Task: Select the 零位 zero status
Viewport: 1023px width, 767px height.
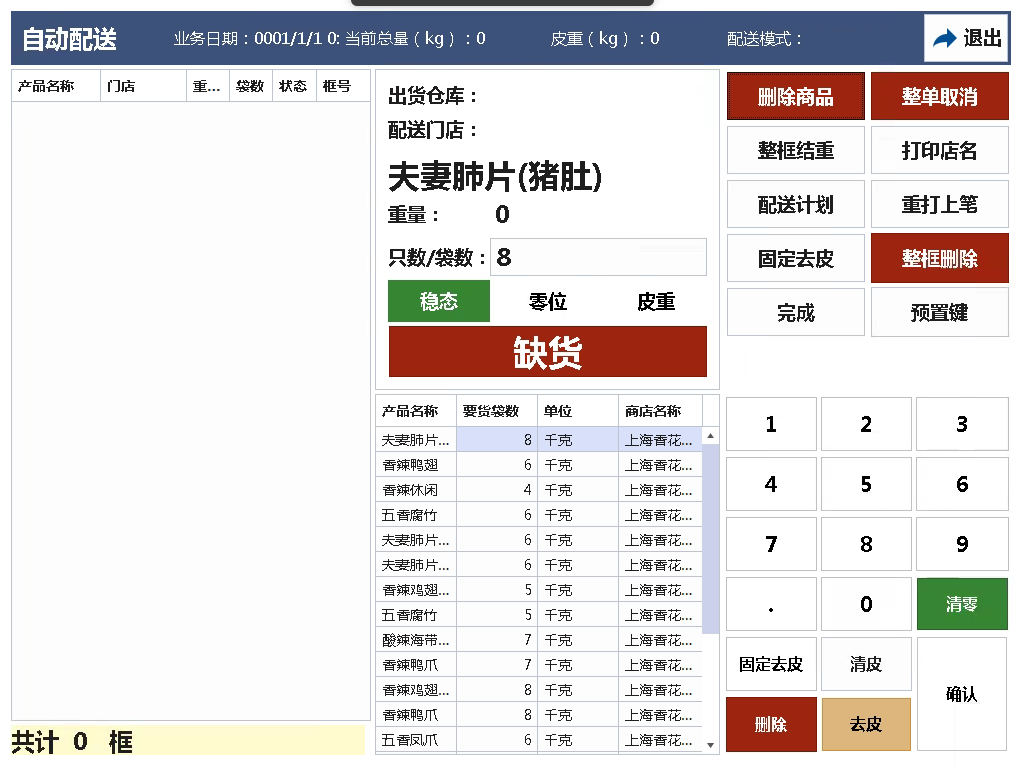Action: [x=548, y=302]
